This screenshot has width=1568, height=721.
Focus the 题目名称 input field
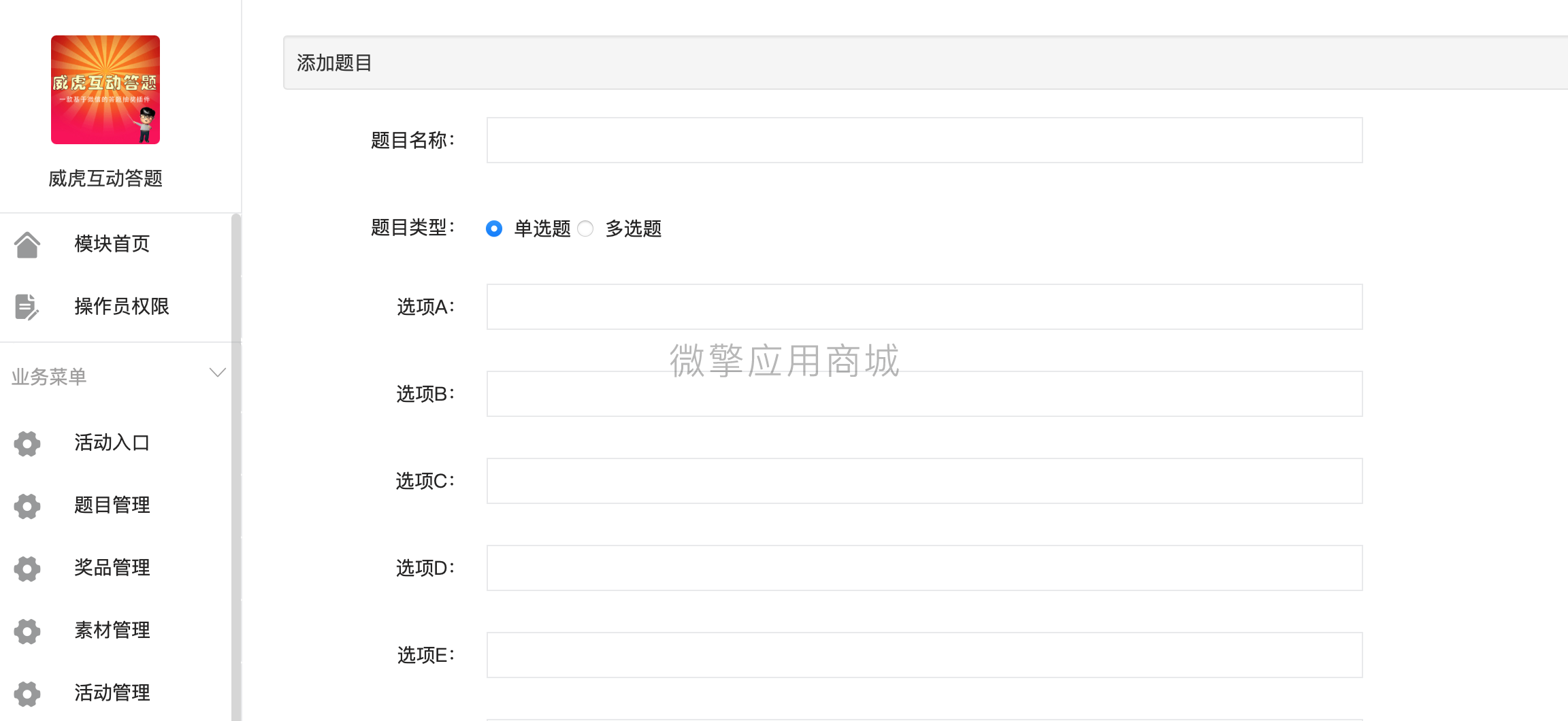(924, 140)
